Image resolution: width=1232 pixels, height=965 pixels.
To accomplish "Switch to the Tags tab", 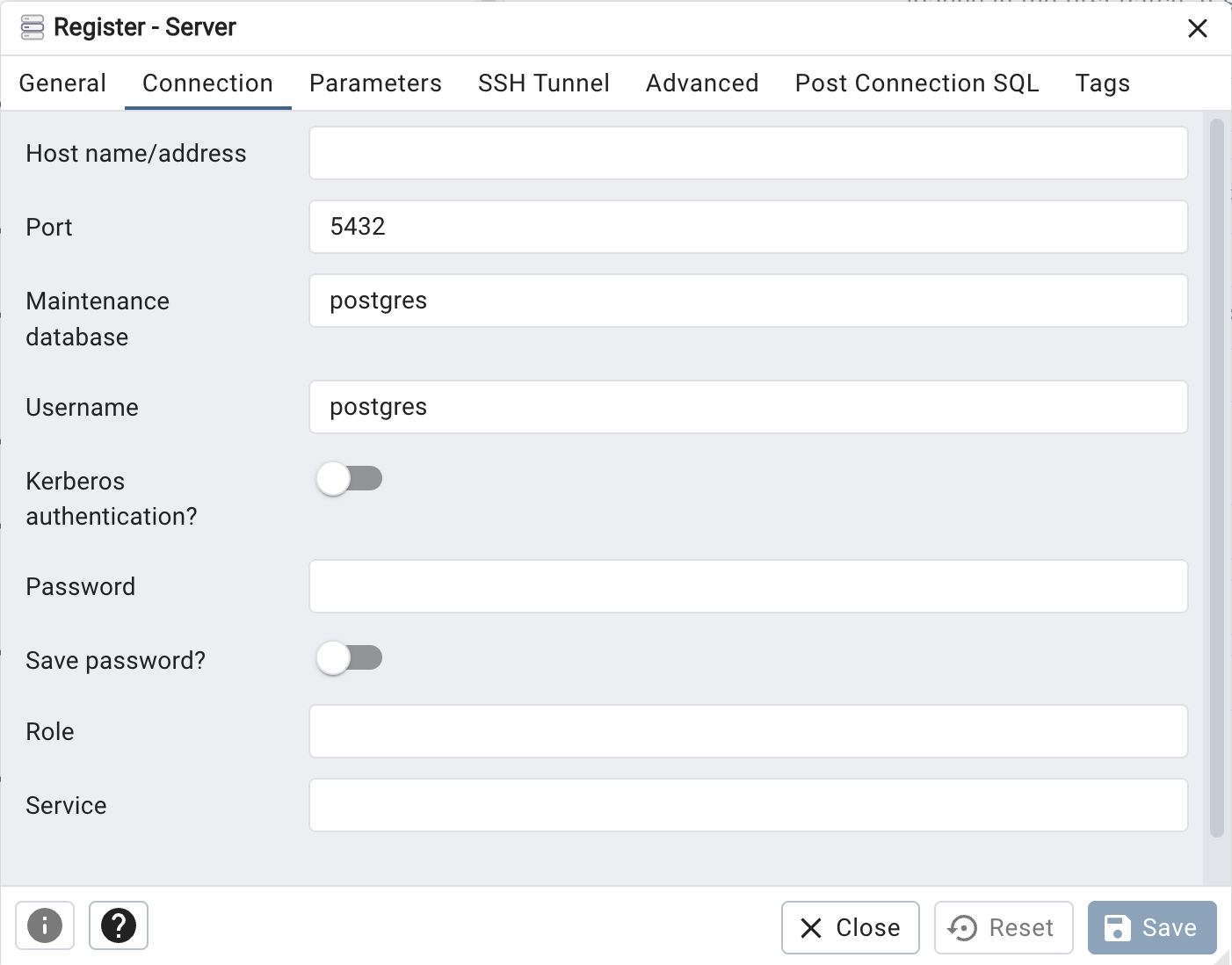I will (x=1102, y=83).
